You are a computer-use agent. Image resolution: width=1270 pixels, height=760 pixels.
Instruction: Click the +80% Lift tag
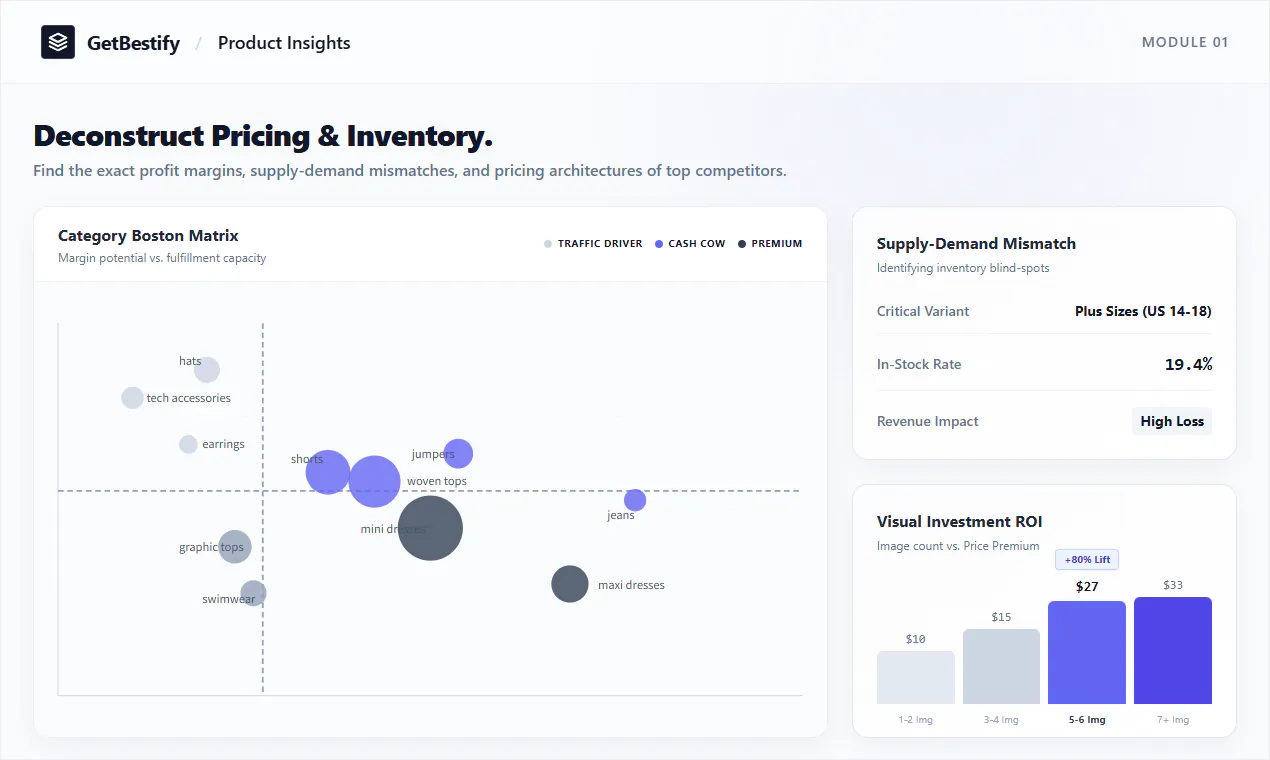pyautogui.click(x=1087, y=560)
